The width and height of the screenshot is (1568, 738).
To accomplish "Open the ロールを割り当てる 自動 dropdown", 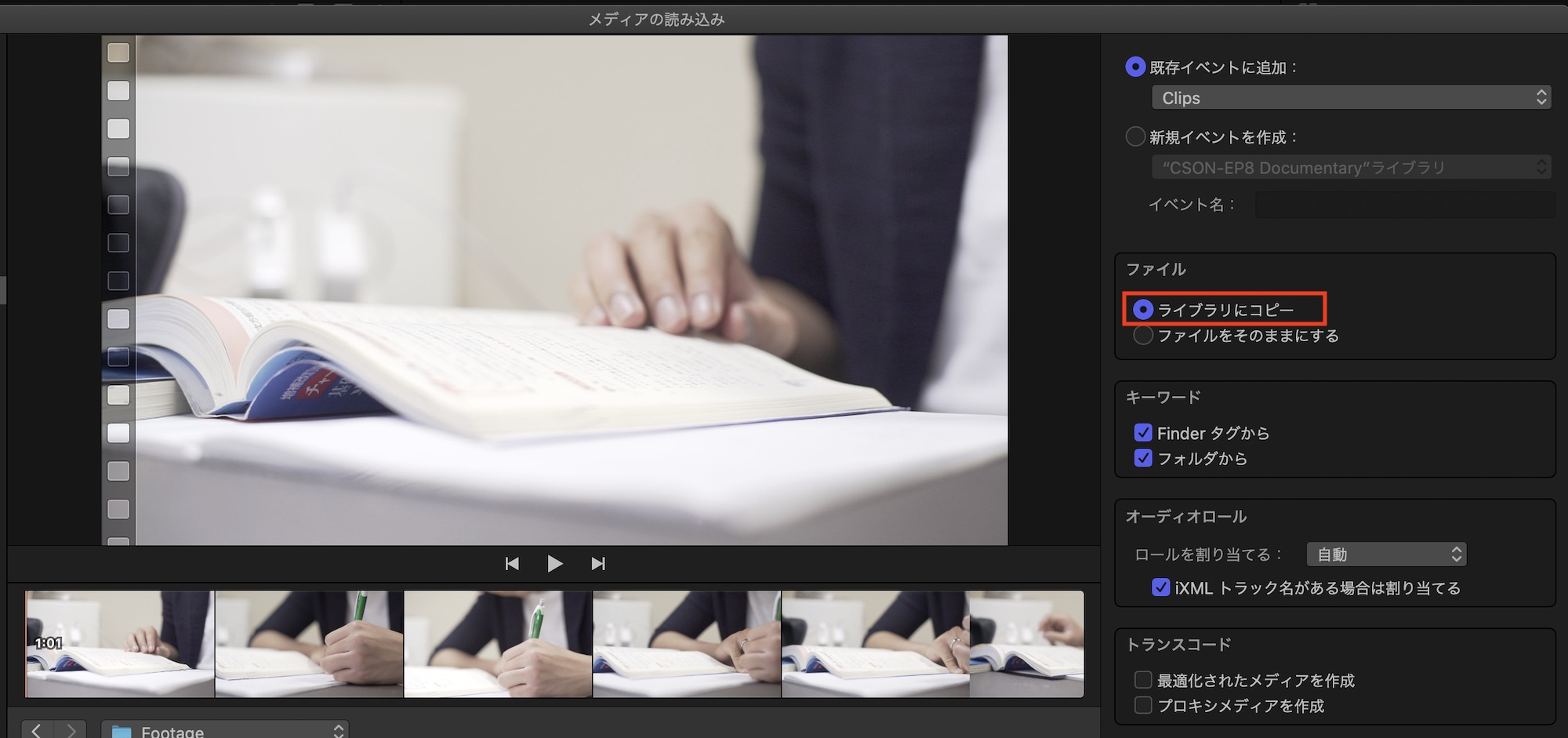I will (1386, 554).
